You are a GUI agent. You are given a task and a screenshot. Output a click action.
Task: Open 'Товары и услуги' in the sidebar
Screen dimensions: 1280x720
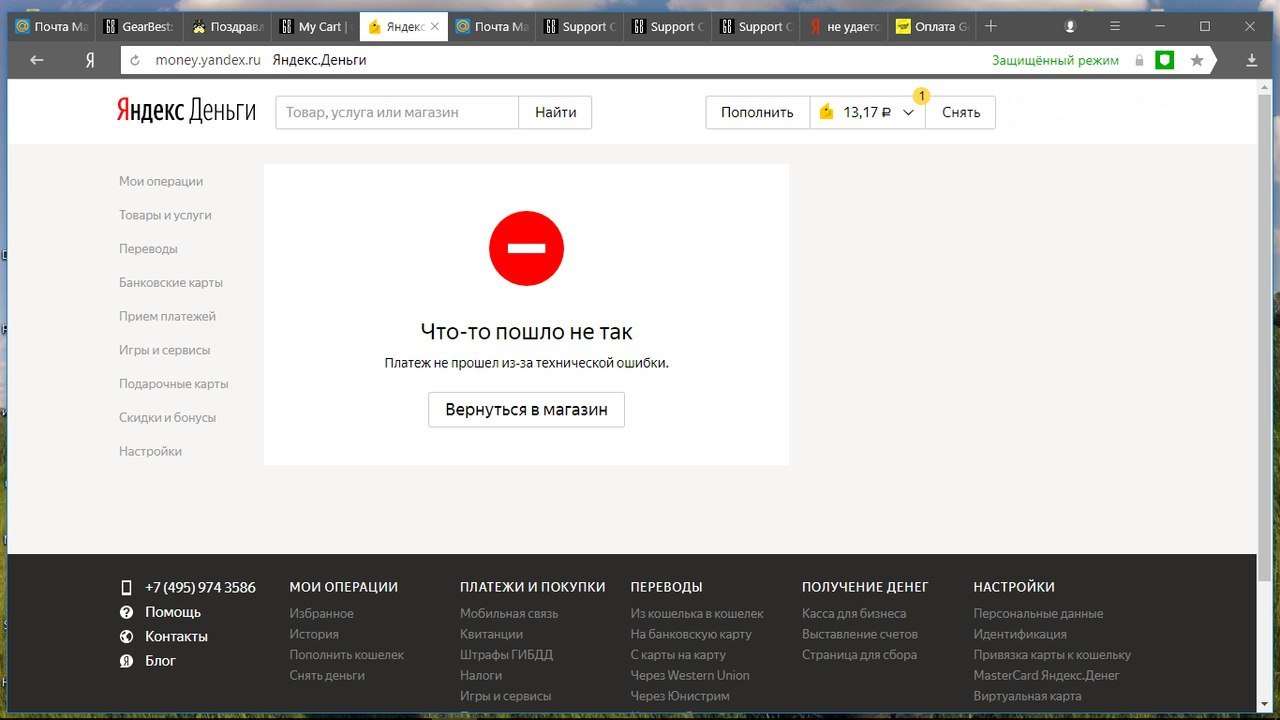coord(165,215)
